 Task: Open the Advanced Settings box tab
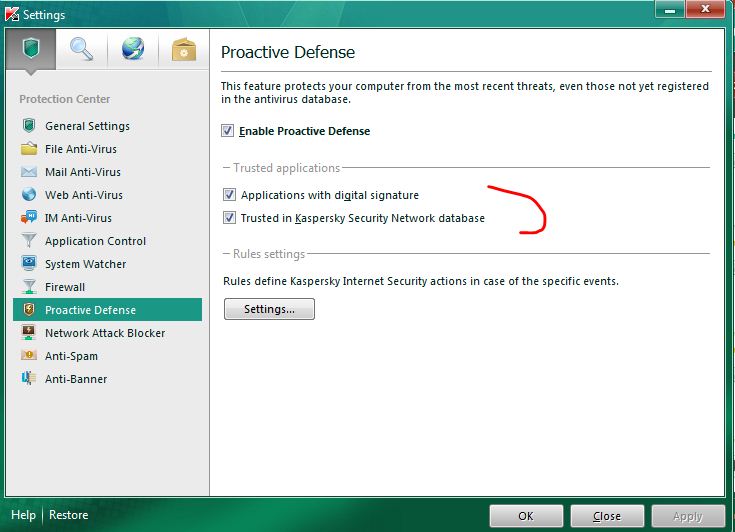184,49
